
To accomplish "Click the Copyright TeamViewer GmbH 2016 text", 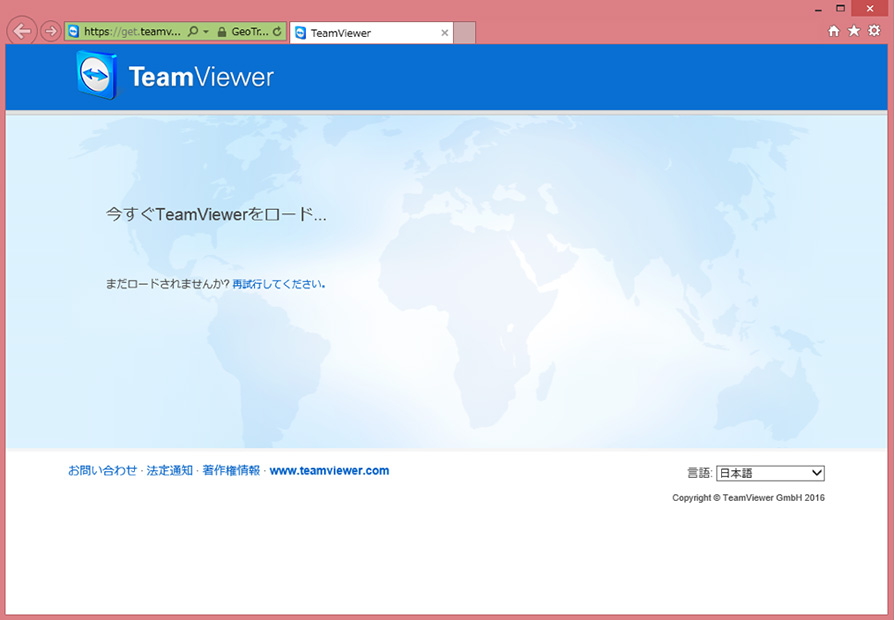I will click(x=748, y=498).
